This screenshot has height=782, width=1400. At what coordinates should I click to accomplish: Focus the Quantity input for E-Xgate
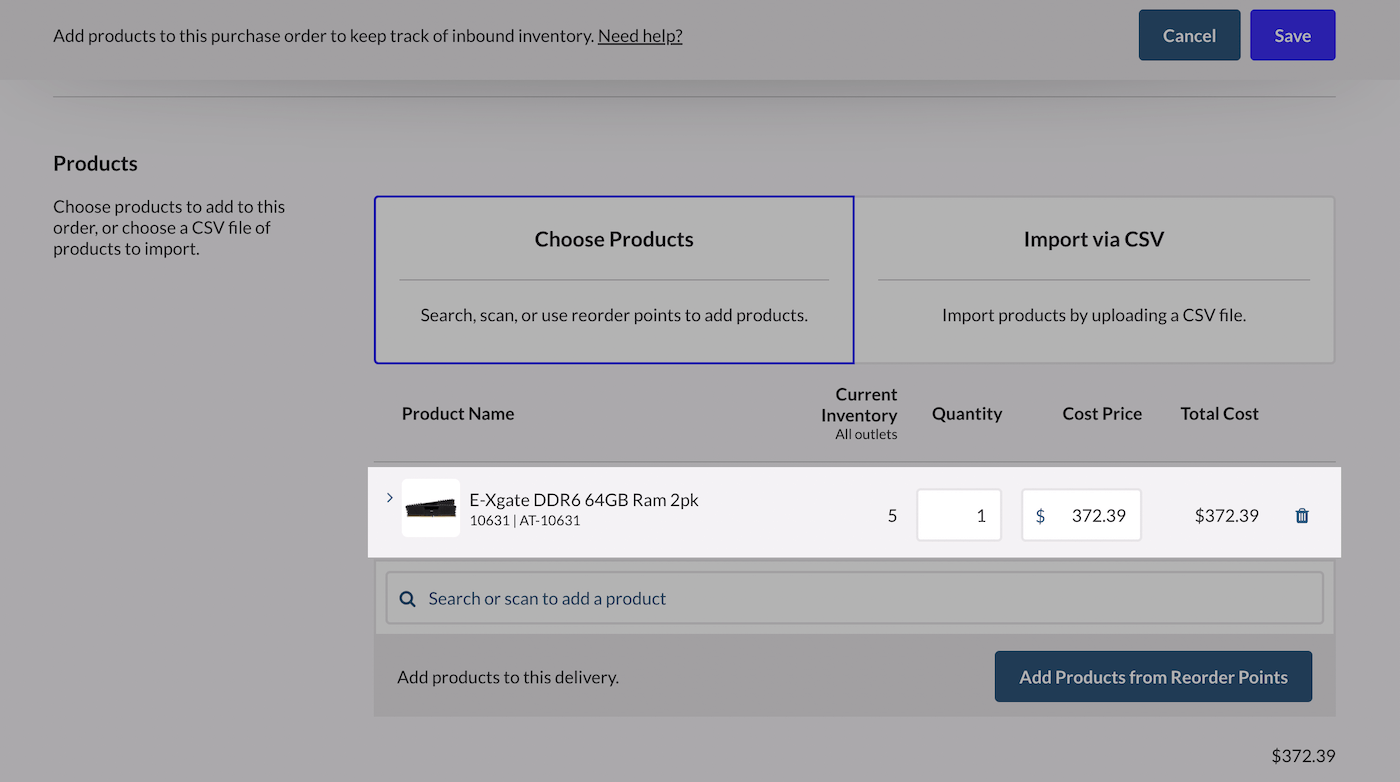(958, 516)
